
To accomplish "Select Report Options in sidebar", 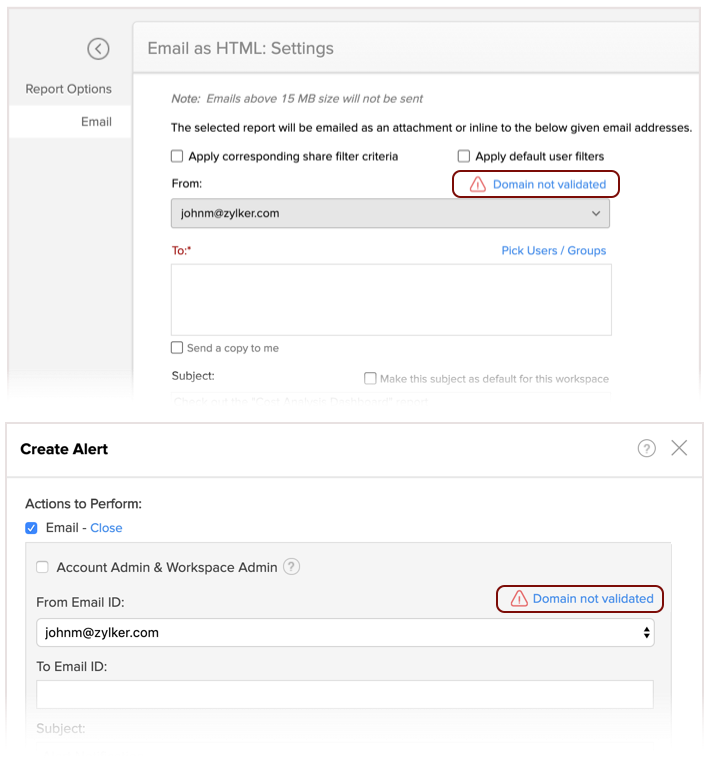I will (x=68, y=89).
